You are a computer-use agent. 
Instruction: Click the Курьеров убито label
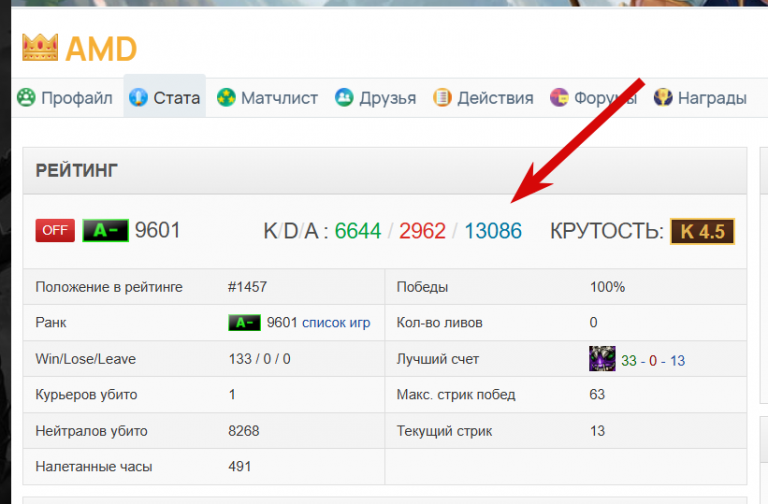(86, 395)
